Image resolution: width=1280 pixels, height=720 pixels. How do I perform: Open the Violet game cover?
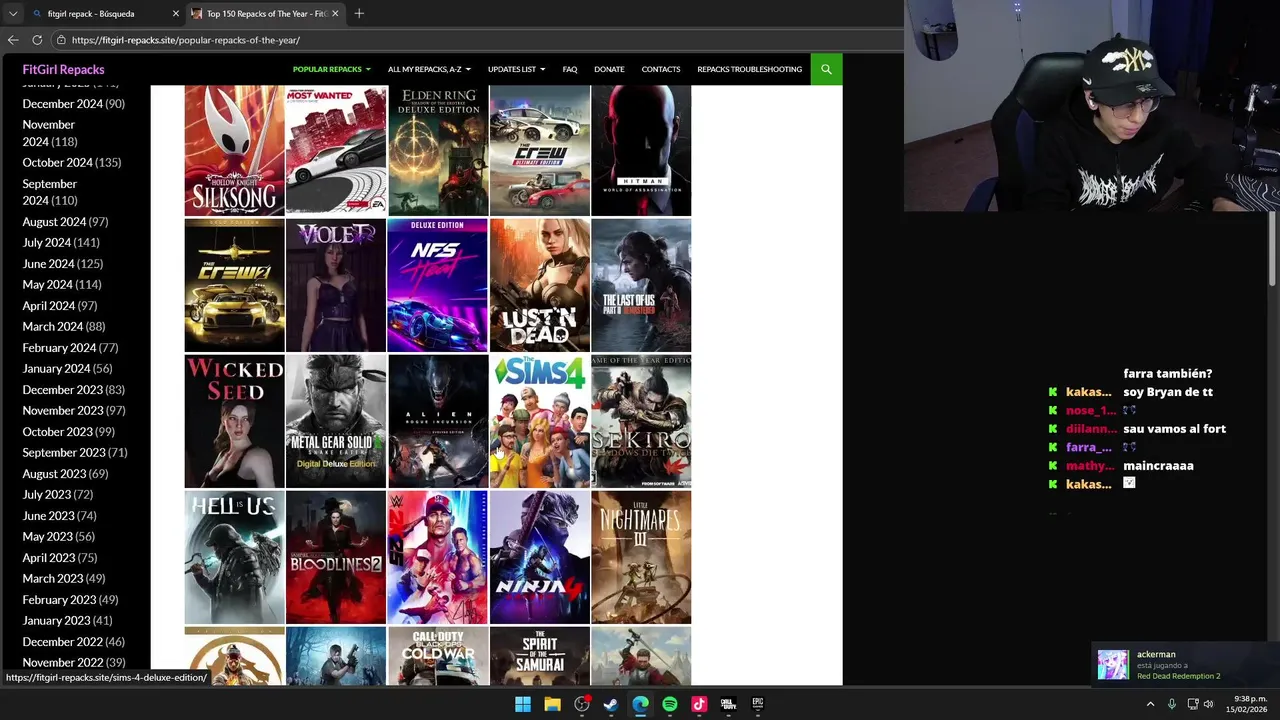(336, 285)
